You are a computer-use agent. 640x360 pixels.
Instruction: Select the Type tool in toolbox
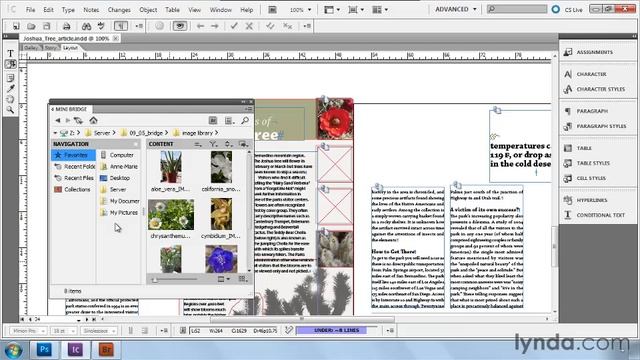(x=11, y=53)
